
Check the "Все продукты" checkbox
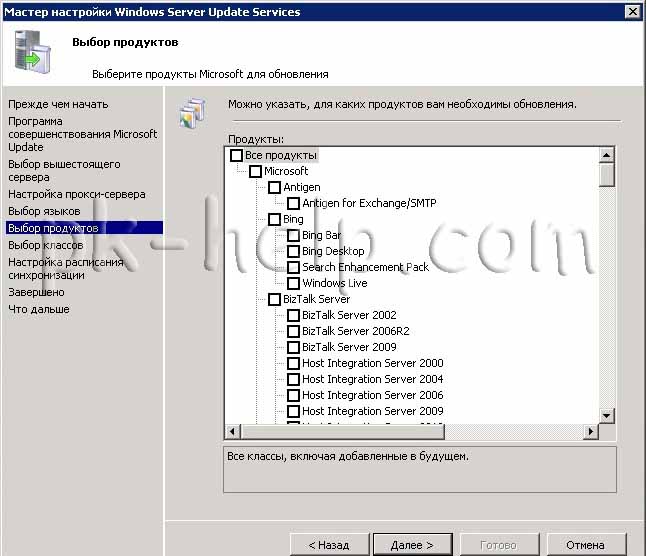[236, 155]
